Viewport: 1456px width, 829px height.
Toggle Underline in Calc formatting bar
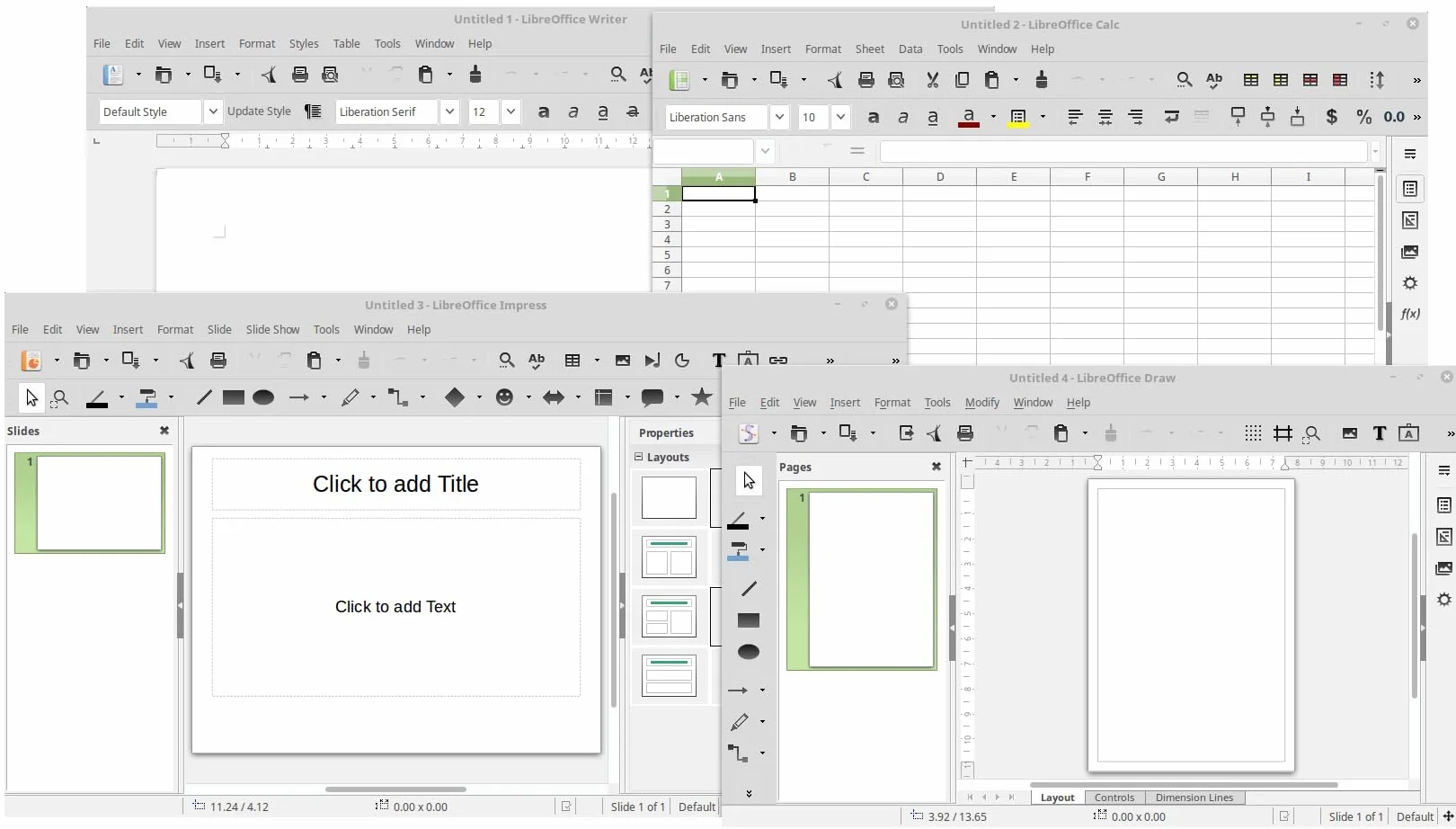[933, 118]
